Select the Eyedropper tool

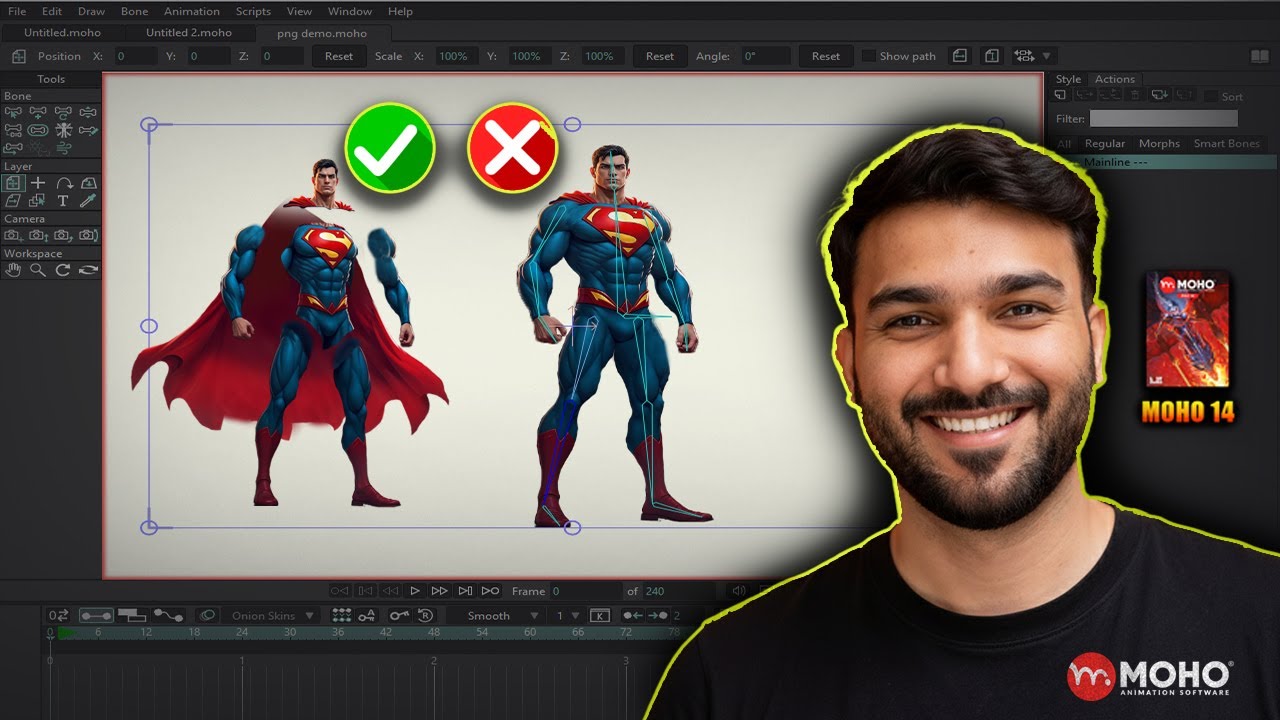coord(88,201)
